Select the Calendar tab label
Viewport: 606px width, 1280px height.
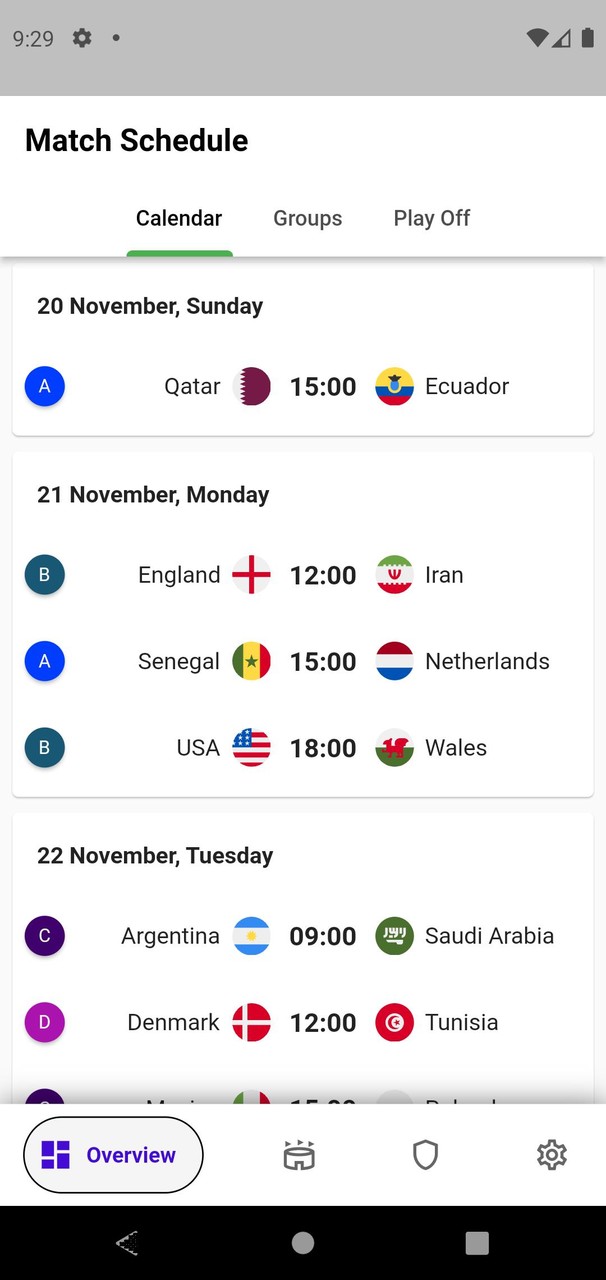point(179,218)
